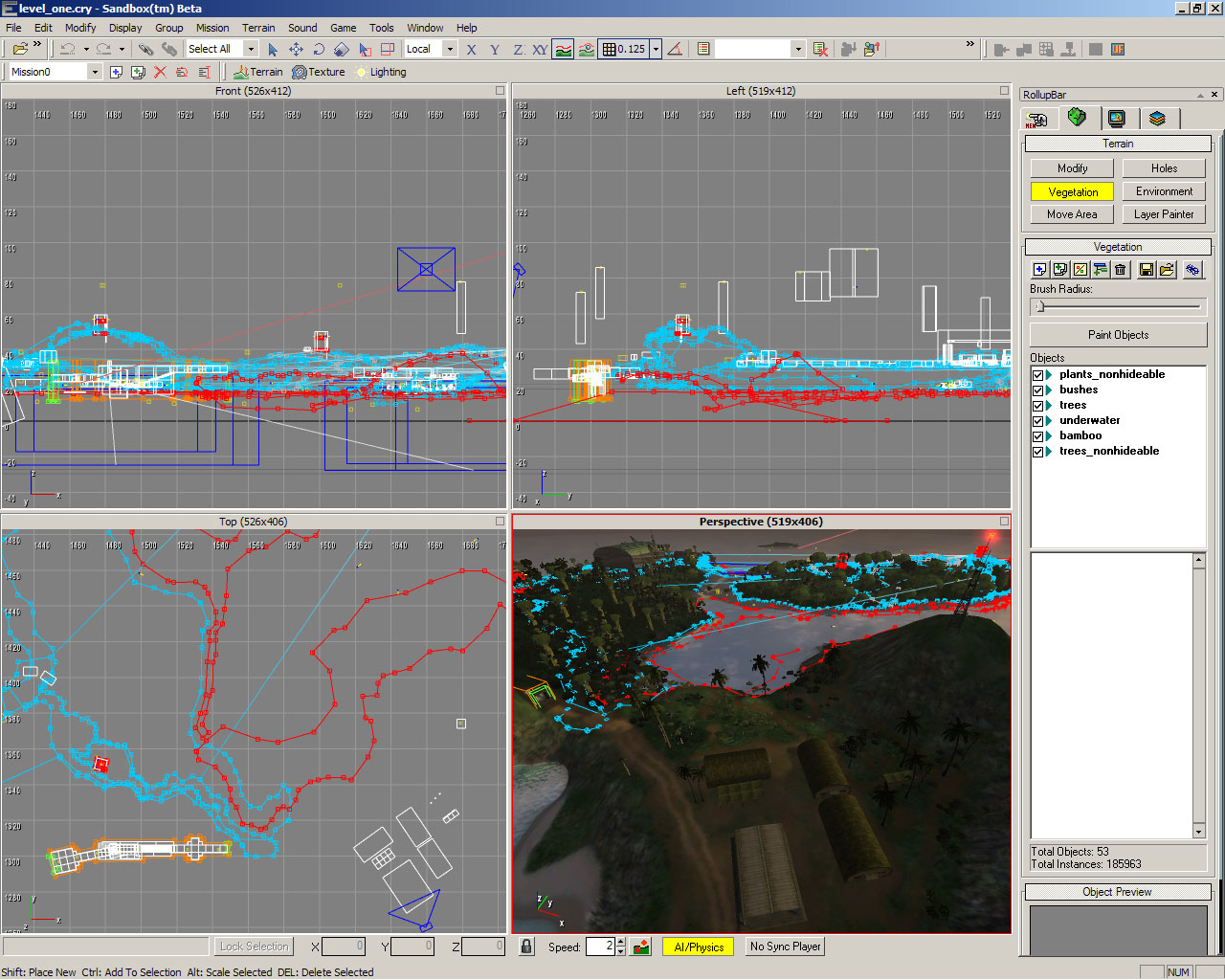Screen dimensions: 1225x980
Task: Open Texture editor tool
Action: 319,72
